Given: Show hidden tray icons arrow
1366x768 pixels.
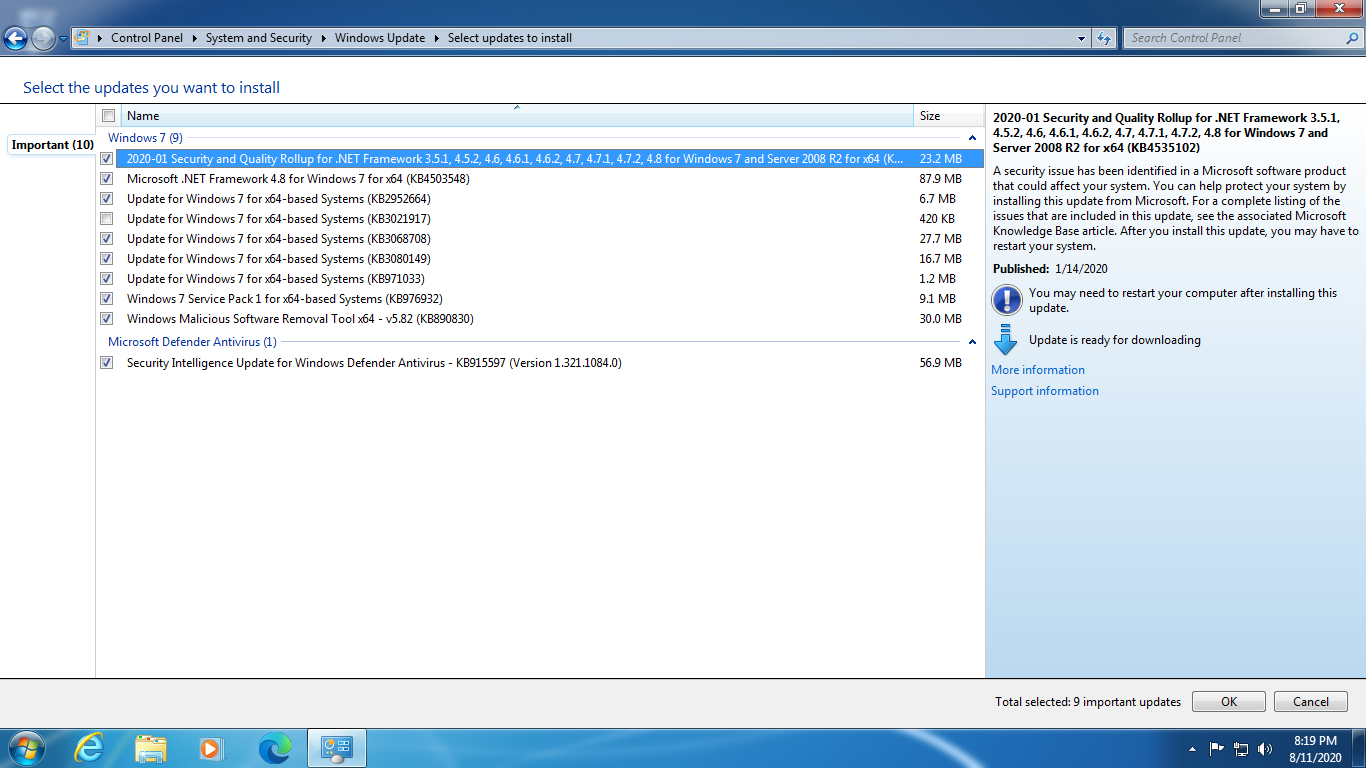Looking at the screenshot, I should [1192, 749].
